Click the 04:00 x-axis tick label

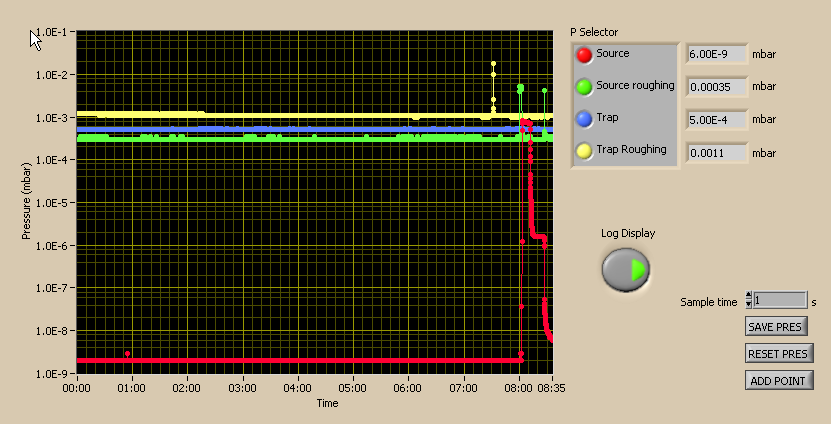pos(297,388)
